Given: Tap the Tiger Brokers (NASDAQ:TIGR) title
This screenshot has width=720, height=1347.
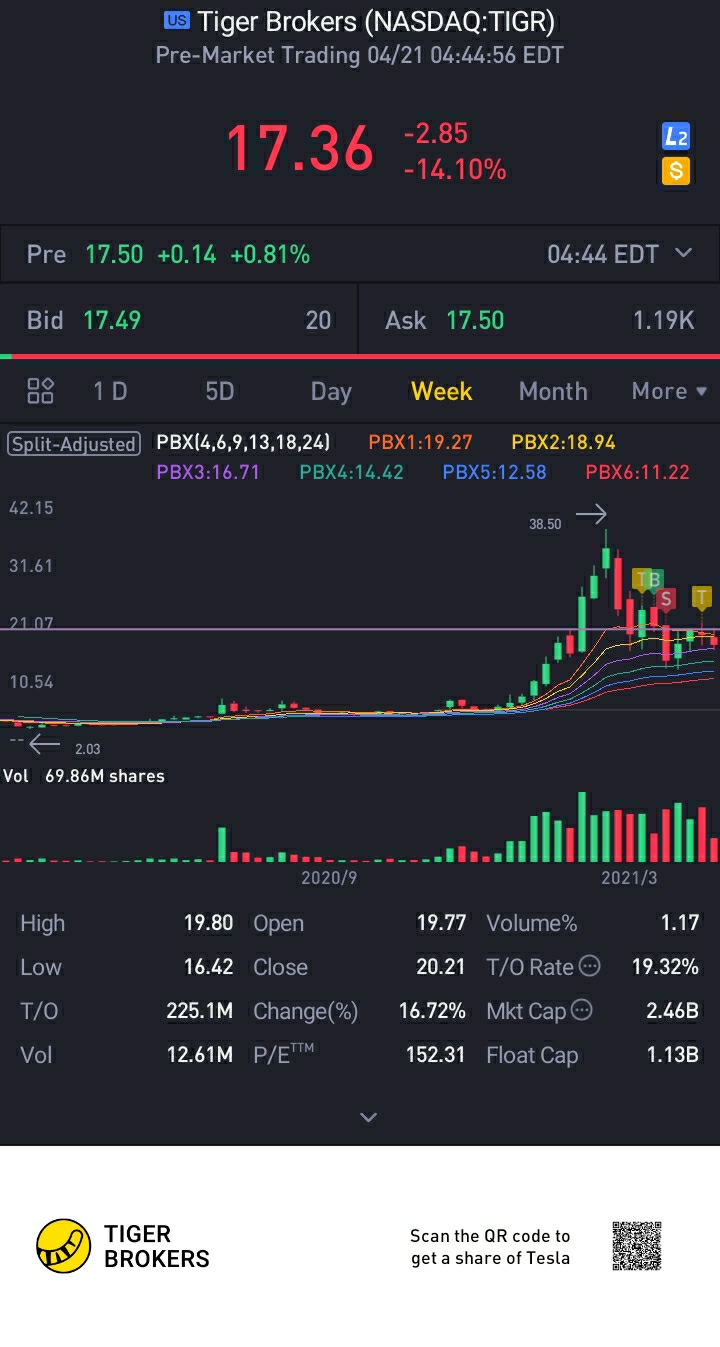Looking at the screenshot, I should pyautogui.click(x=376, y=21).
